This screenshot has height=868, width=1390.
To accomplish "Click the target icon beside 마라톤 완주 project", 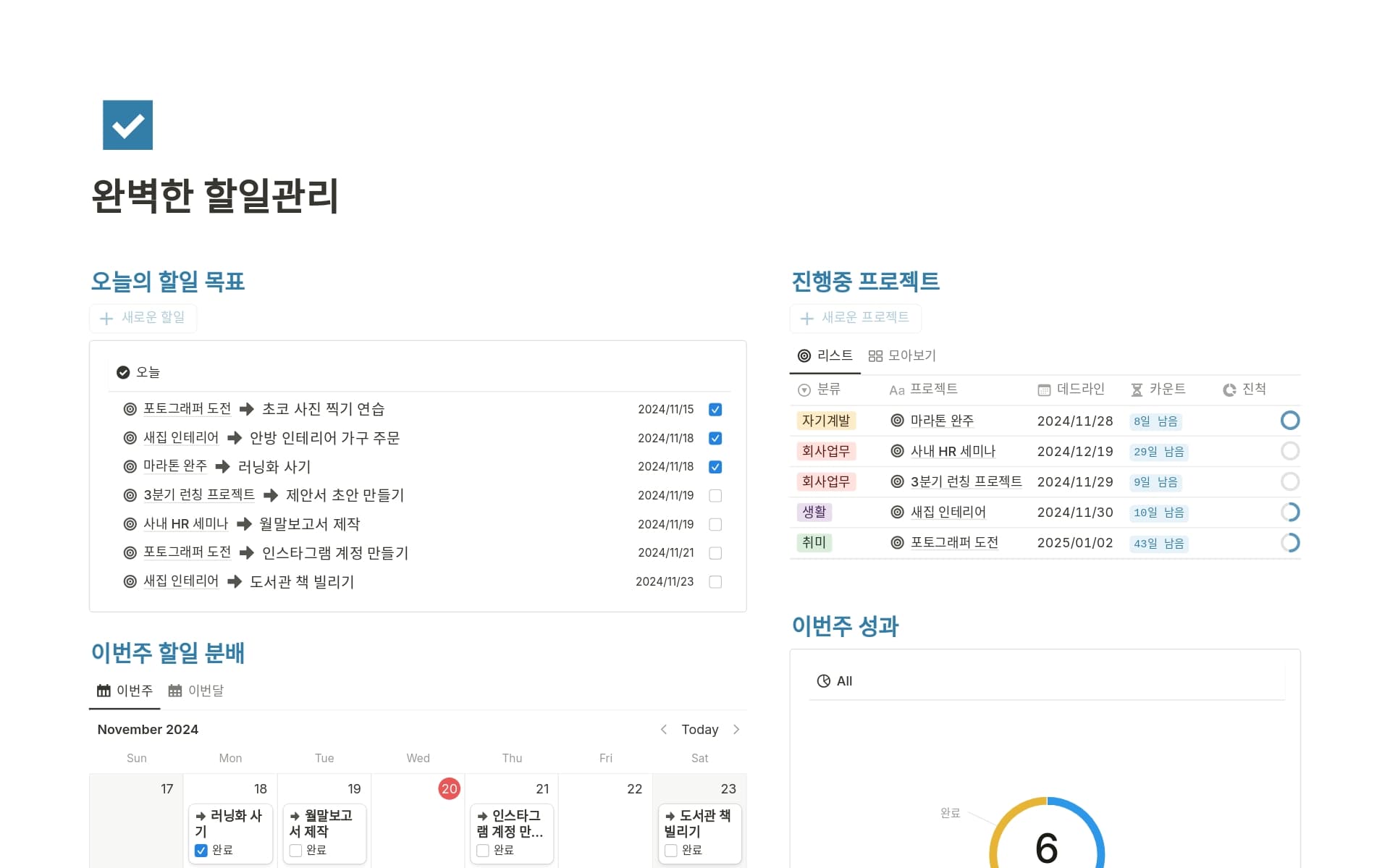I will [897, 421].
